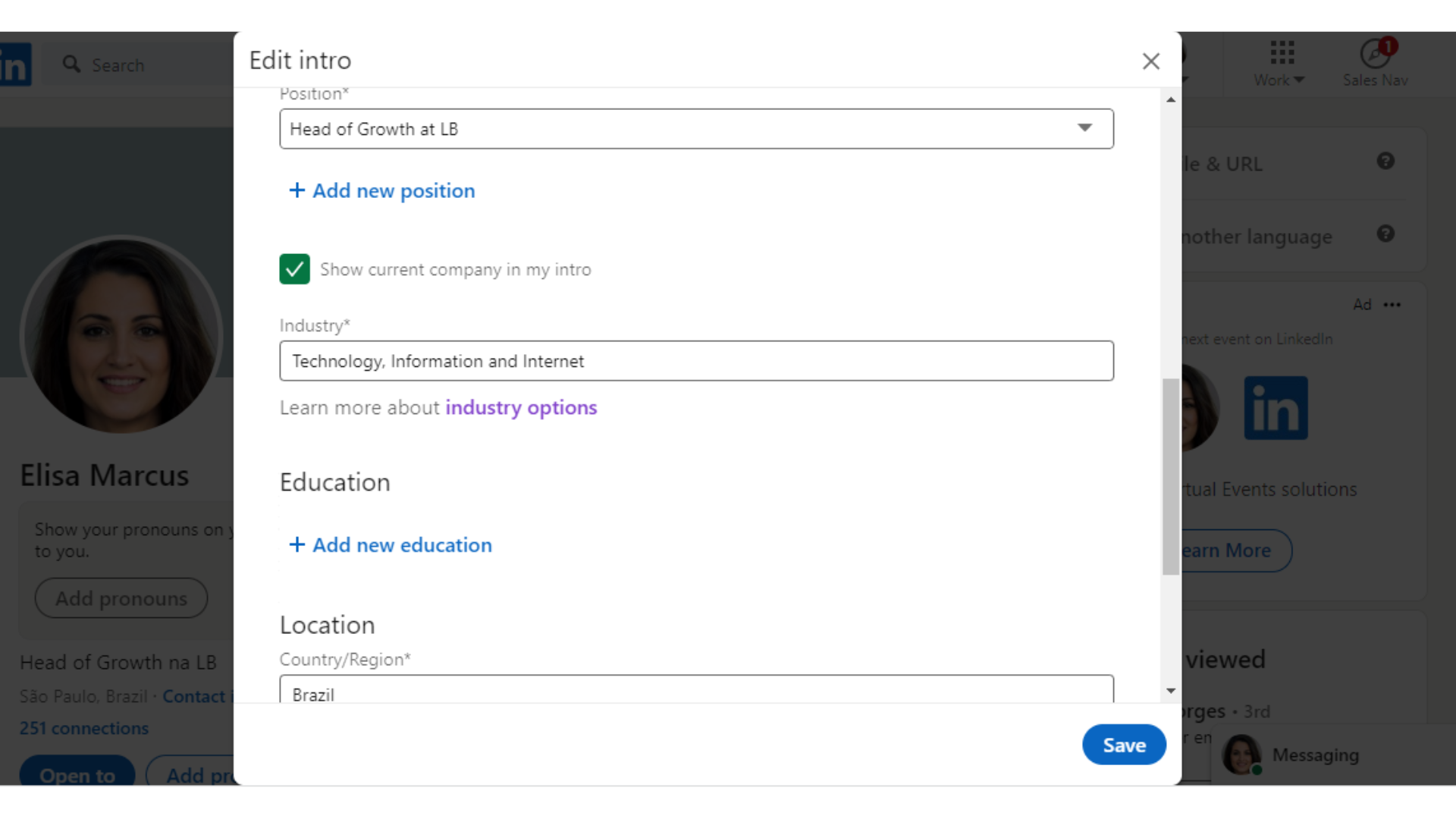Click the scrollbar down arrow in dialog
Image resolution: width=1456 pixels, height=819 pixels.
(1171, 691)
